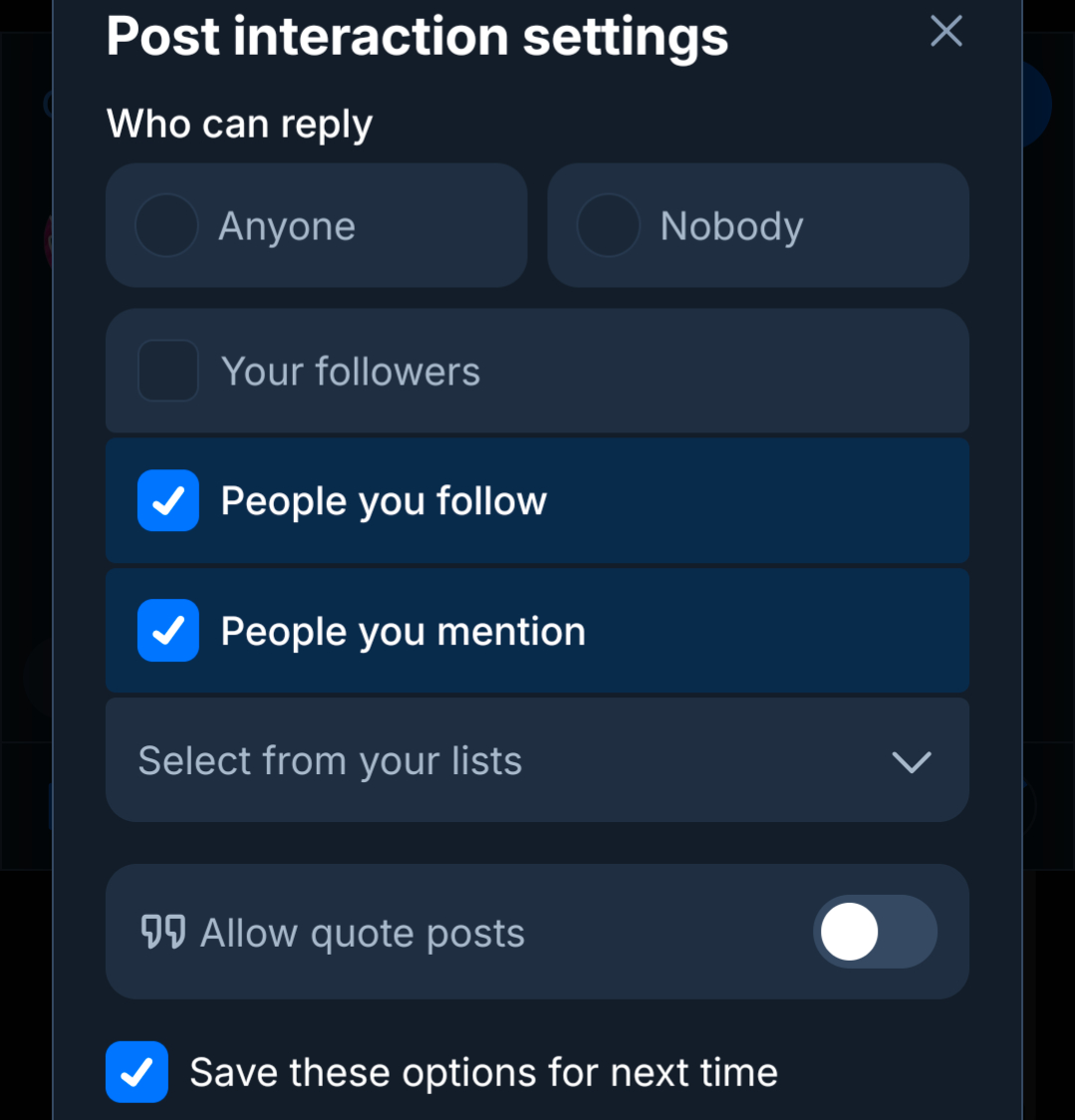Click the Who can reply heading

239,125
